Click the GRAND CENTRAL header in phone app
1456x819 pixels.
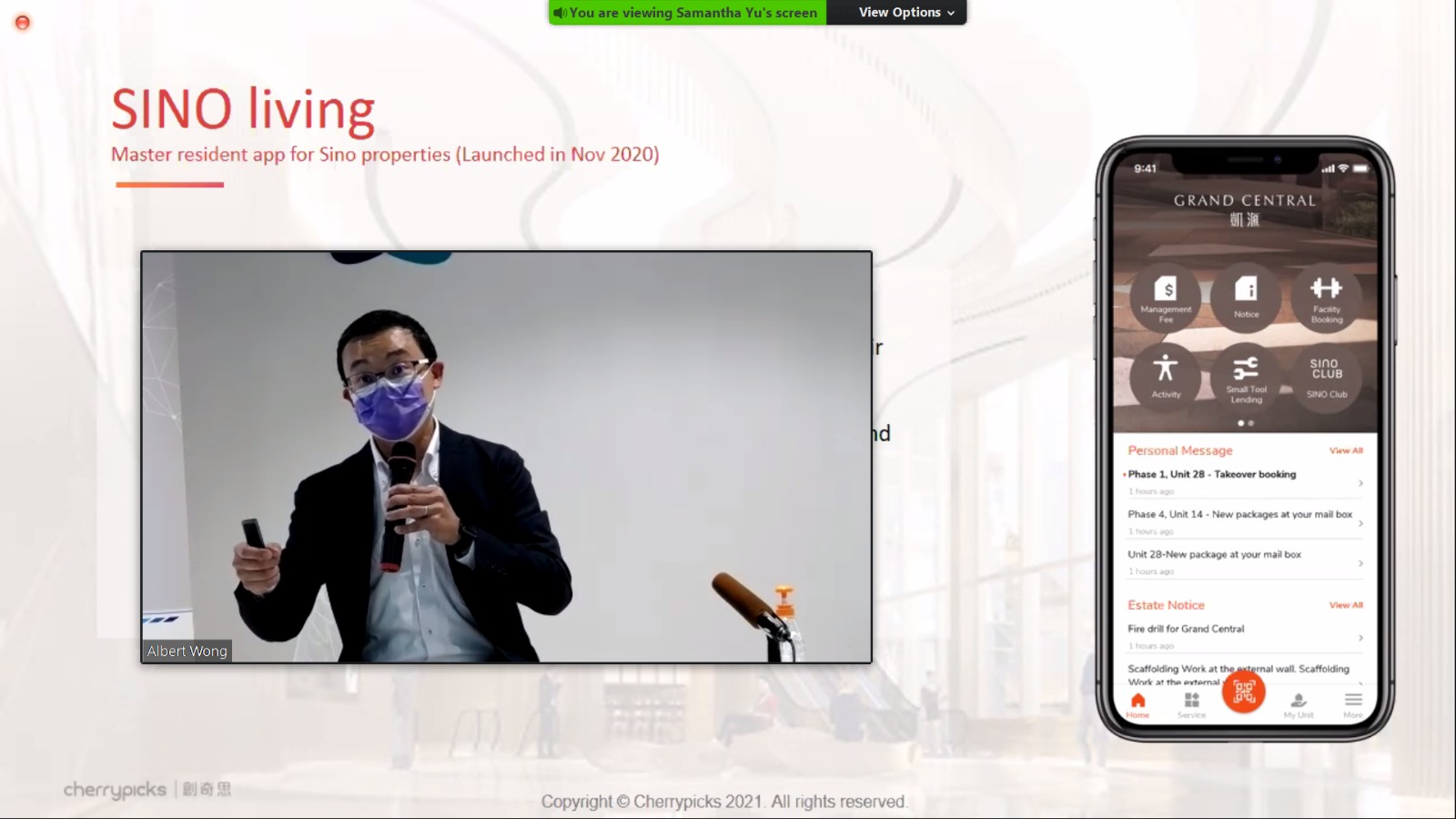(1244, 200)
